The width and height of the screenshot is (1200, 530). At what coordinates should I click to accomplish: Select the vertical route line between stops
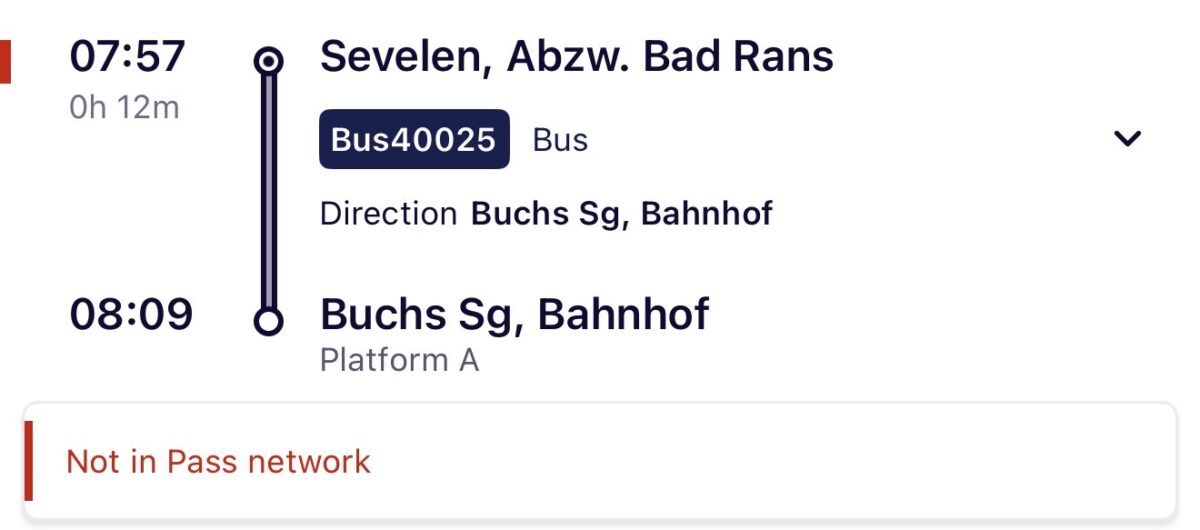pos(268,190)
